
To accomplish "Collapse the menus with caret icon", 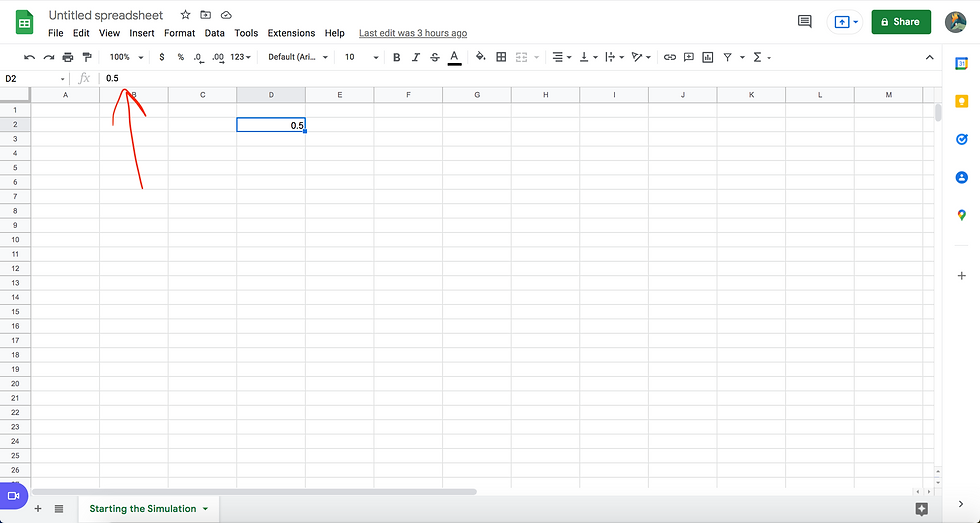I will pyautogui.click(x=929, y=57).
